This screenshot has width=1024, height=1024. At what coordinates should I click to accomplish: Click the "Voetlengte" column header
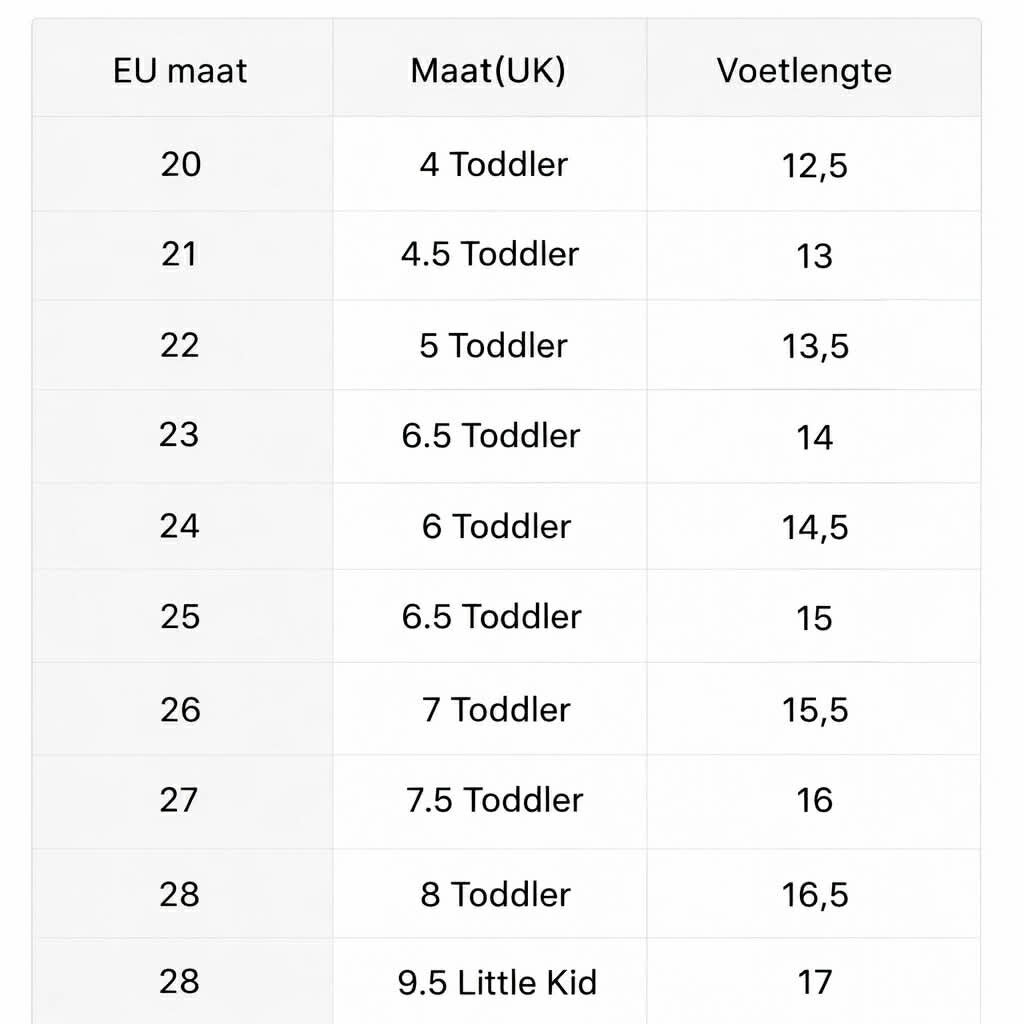pos(804,71)
